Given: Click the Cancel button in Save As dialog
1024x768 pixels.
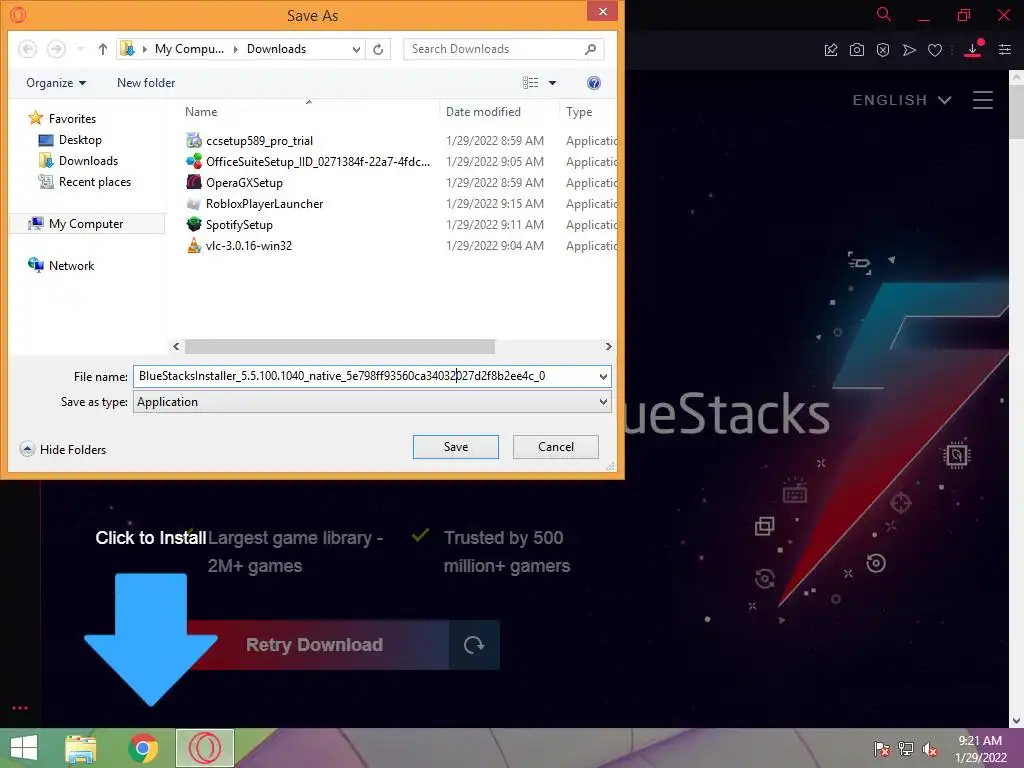Looking at the screenshot, I should tap(556, 447).
